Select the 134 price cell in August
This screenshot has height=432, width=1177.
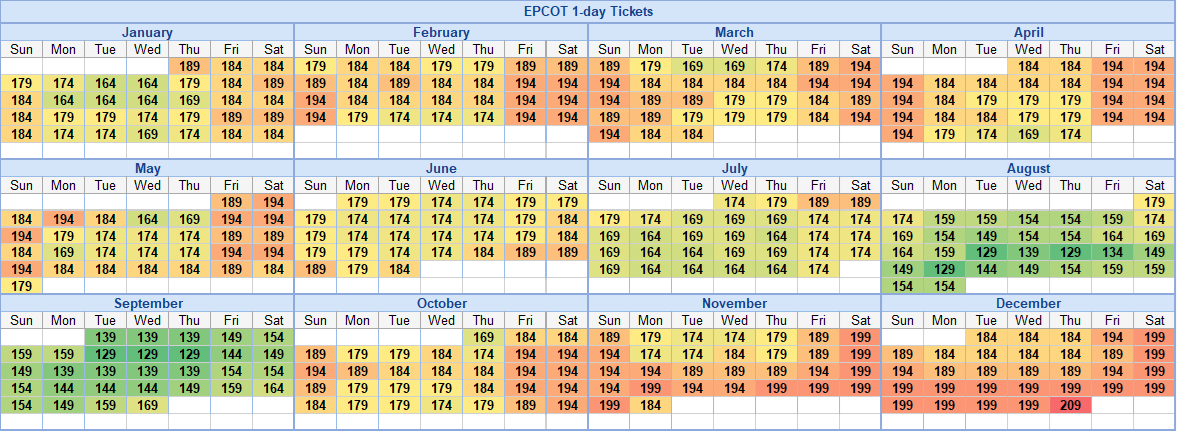coord(1113,252)
